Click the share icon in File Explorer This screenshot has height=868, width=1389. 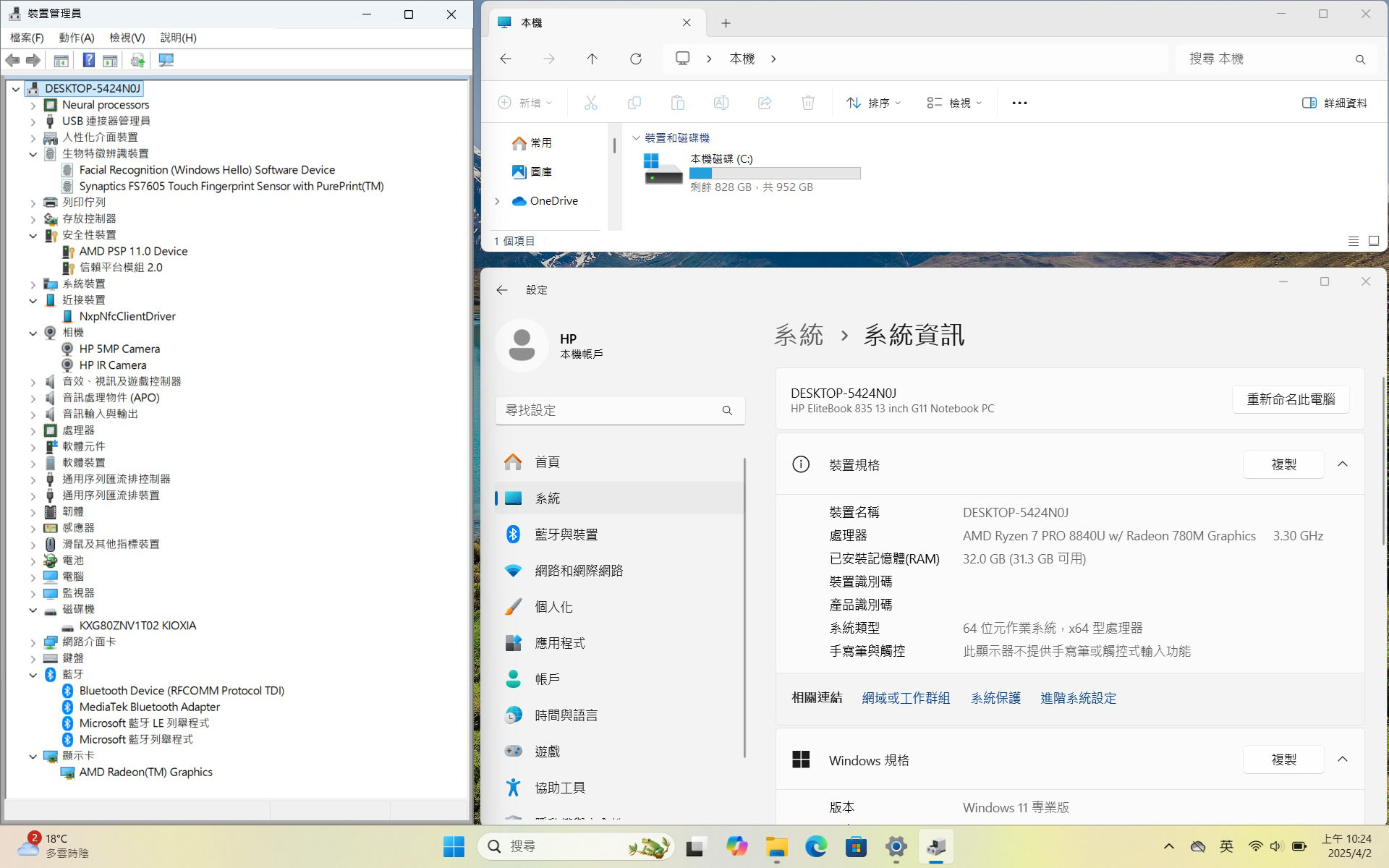(765, 103)
